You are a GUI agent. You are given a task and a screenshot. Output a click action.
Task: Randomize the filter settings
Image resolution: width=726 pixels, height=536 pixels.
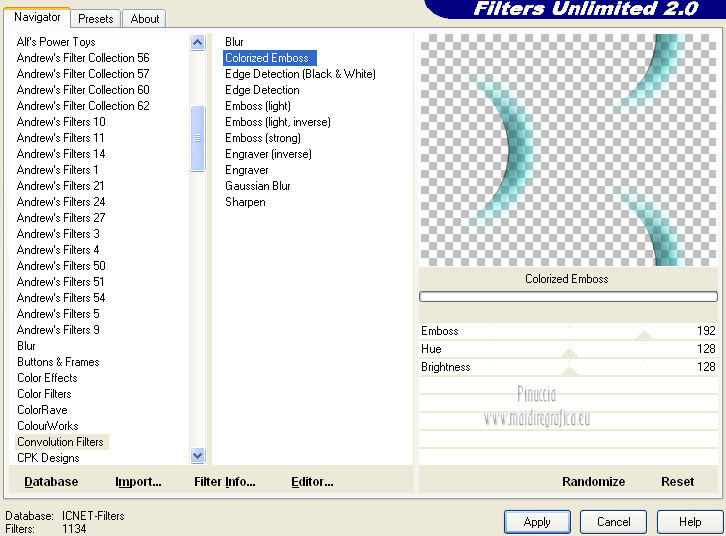(x=594, y=482)
